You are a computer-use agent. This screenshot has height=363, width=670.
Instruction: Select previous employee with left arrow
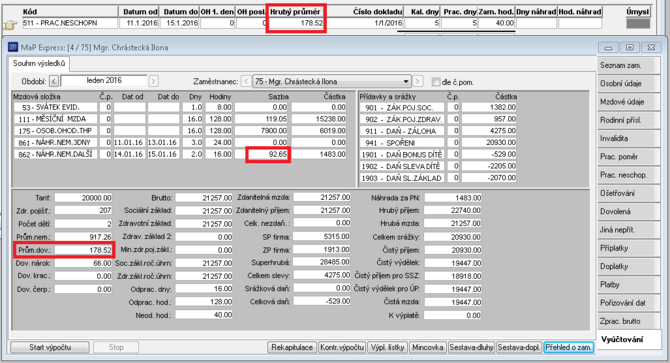pyautogui.click(x=246, y=81)
